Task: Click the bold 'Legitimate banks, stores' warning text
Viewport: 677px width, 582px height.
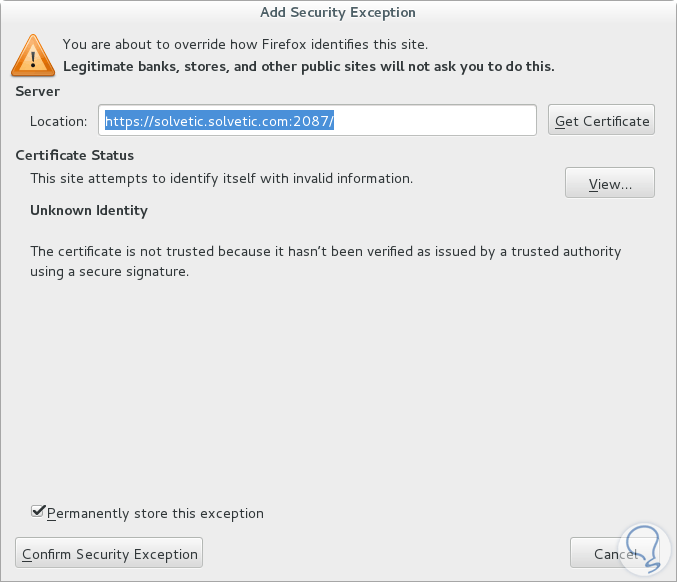Action: click(308, 67)
